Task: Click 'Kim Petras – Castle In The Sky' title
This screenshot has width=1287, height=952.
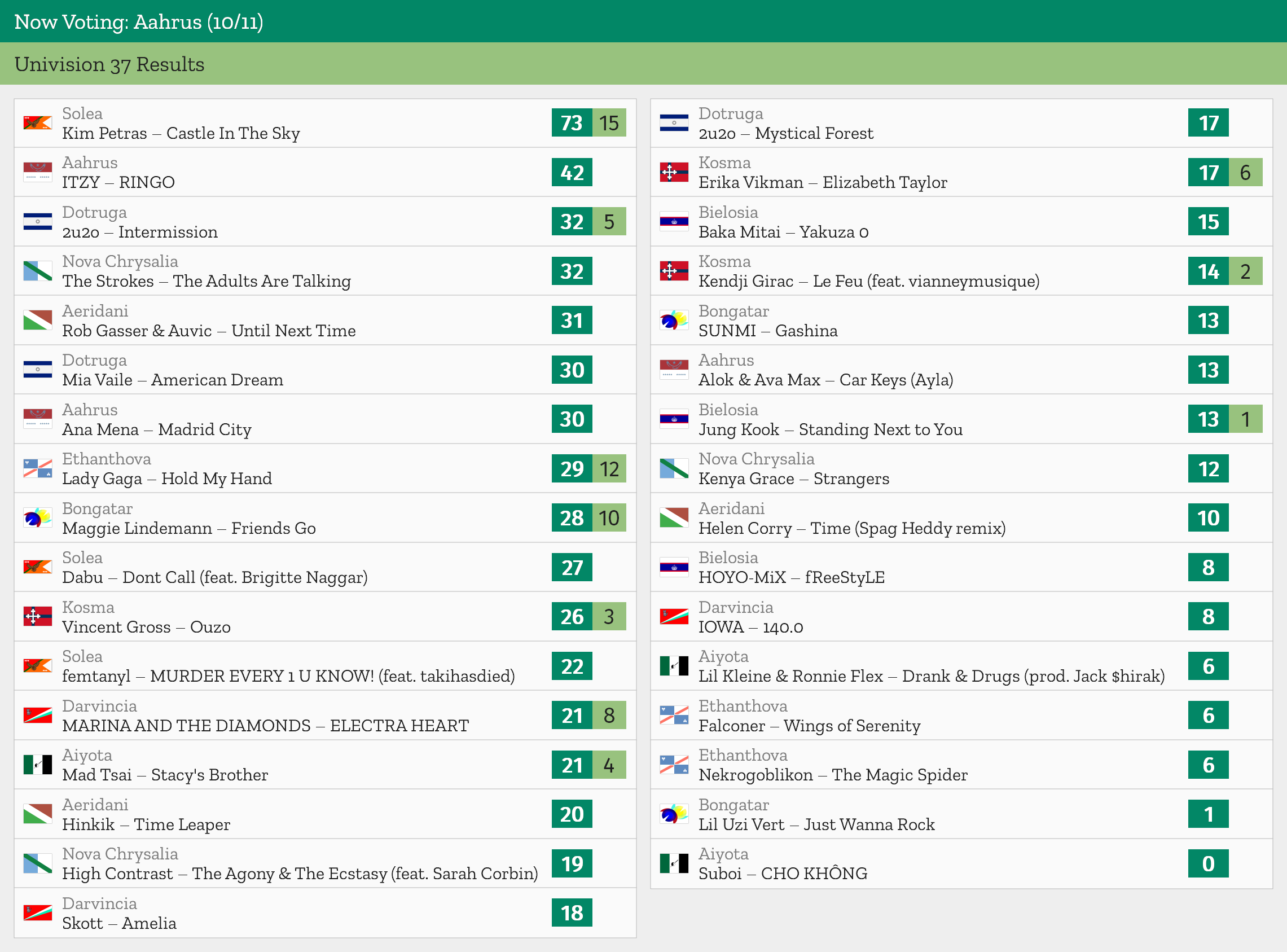Action: 181,133
